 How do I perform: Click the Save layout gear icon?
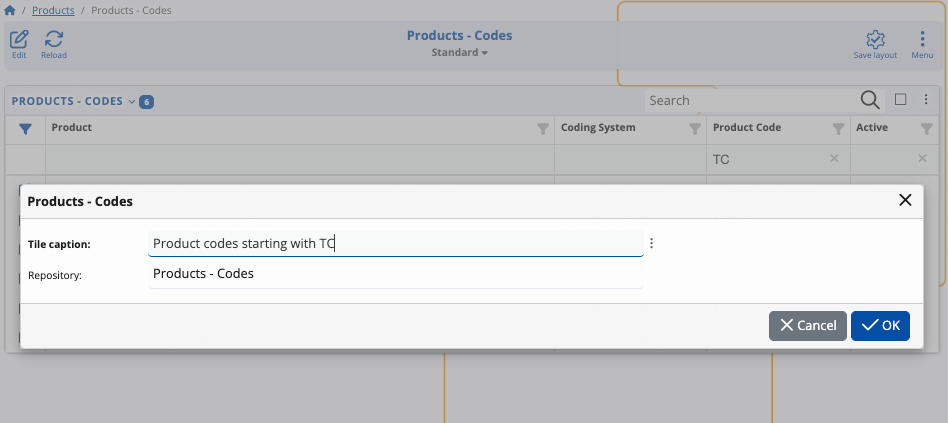(875, 40)
